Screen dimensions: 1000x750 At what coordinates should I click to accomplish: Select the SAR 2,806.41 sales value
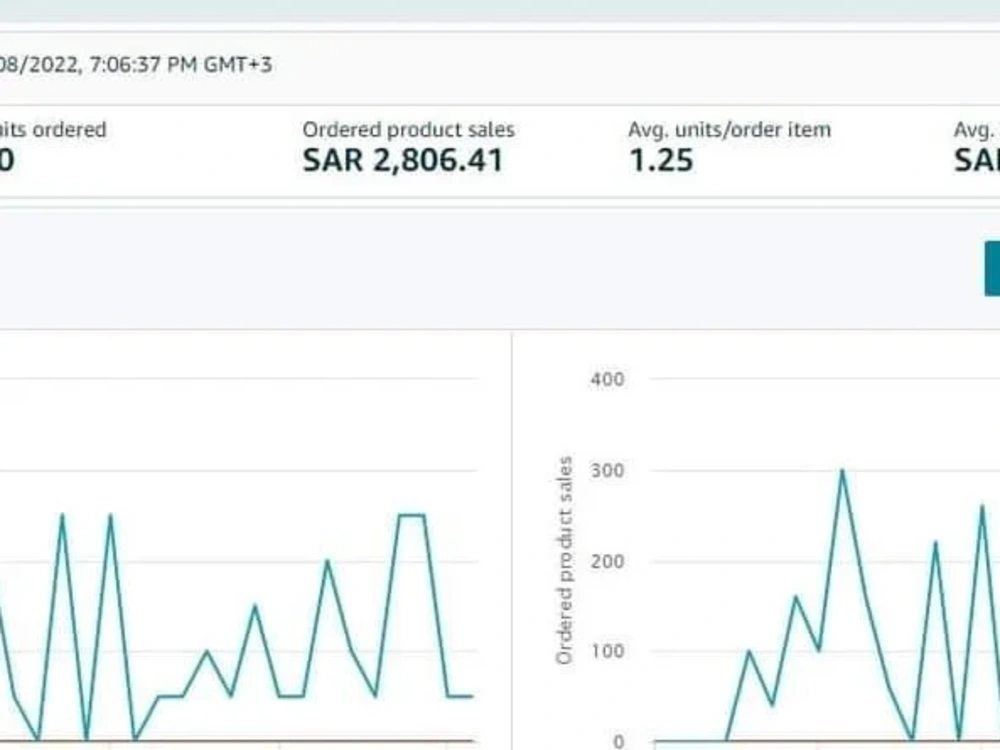click(x=403, y=160)
